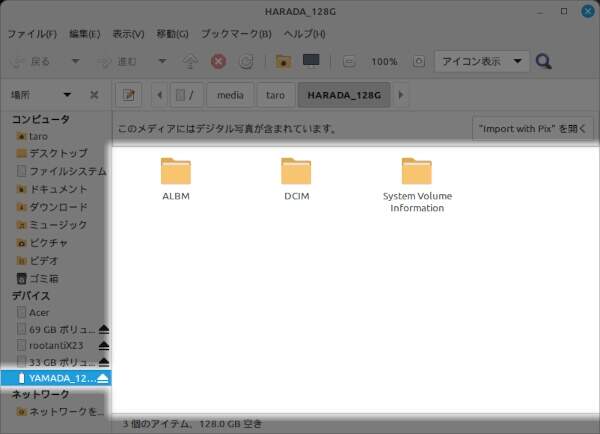Open rootantiX23 device in sidebar
The height and width of the screenshot is (434, 600).
pos(50,346)
